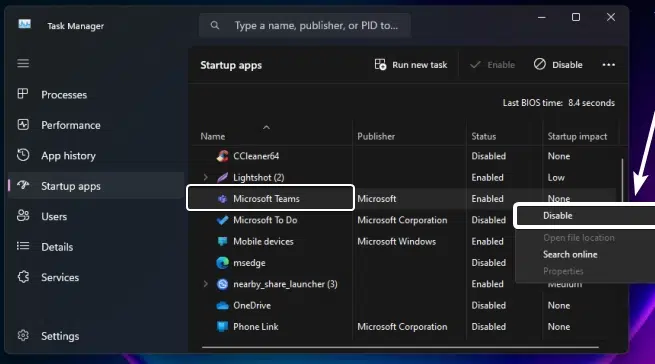Select the msedge icon

223,263
